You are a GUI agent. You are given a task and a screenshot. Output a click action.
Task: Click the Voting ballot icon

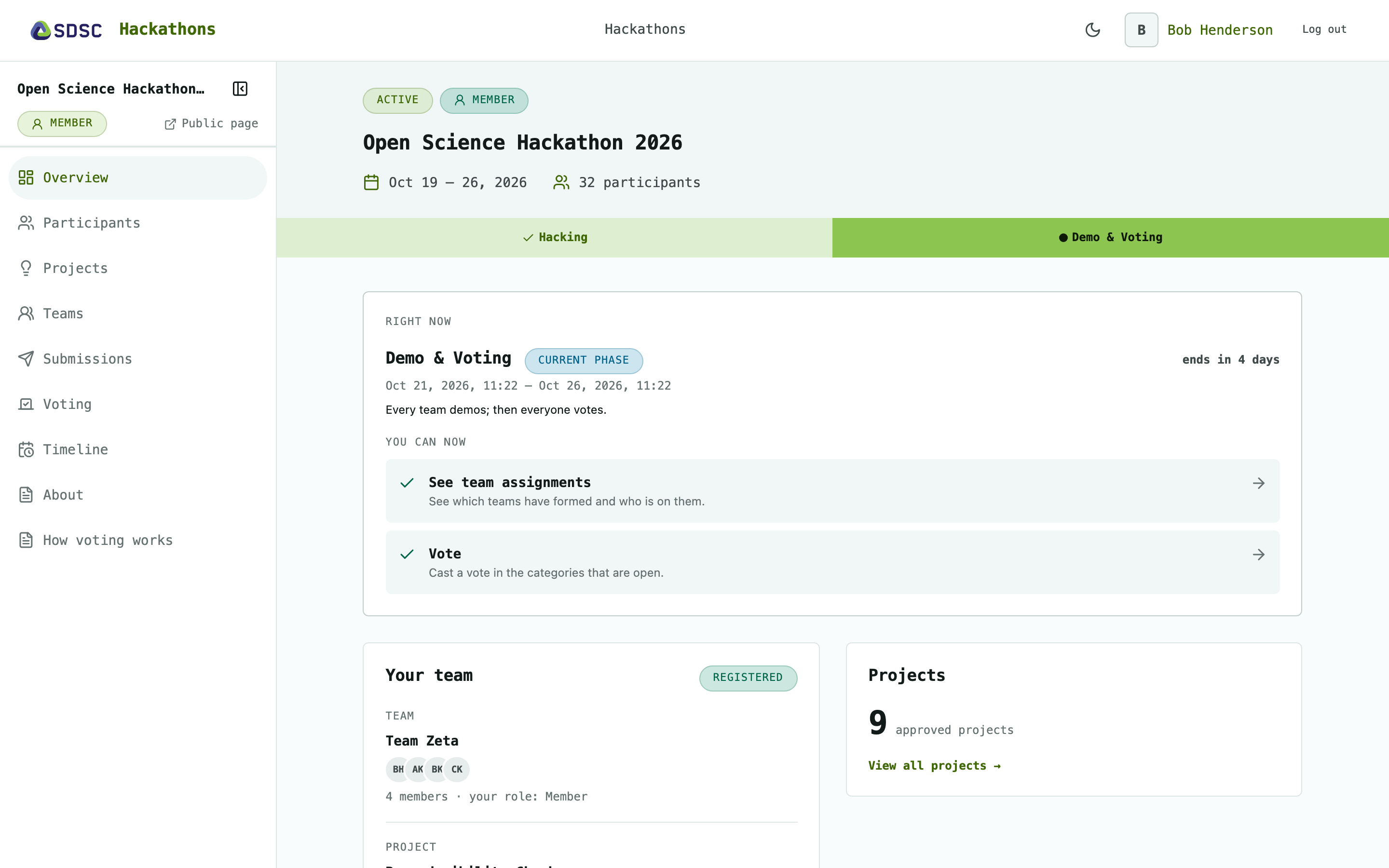point(26,405)
